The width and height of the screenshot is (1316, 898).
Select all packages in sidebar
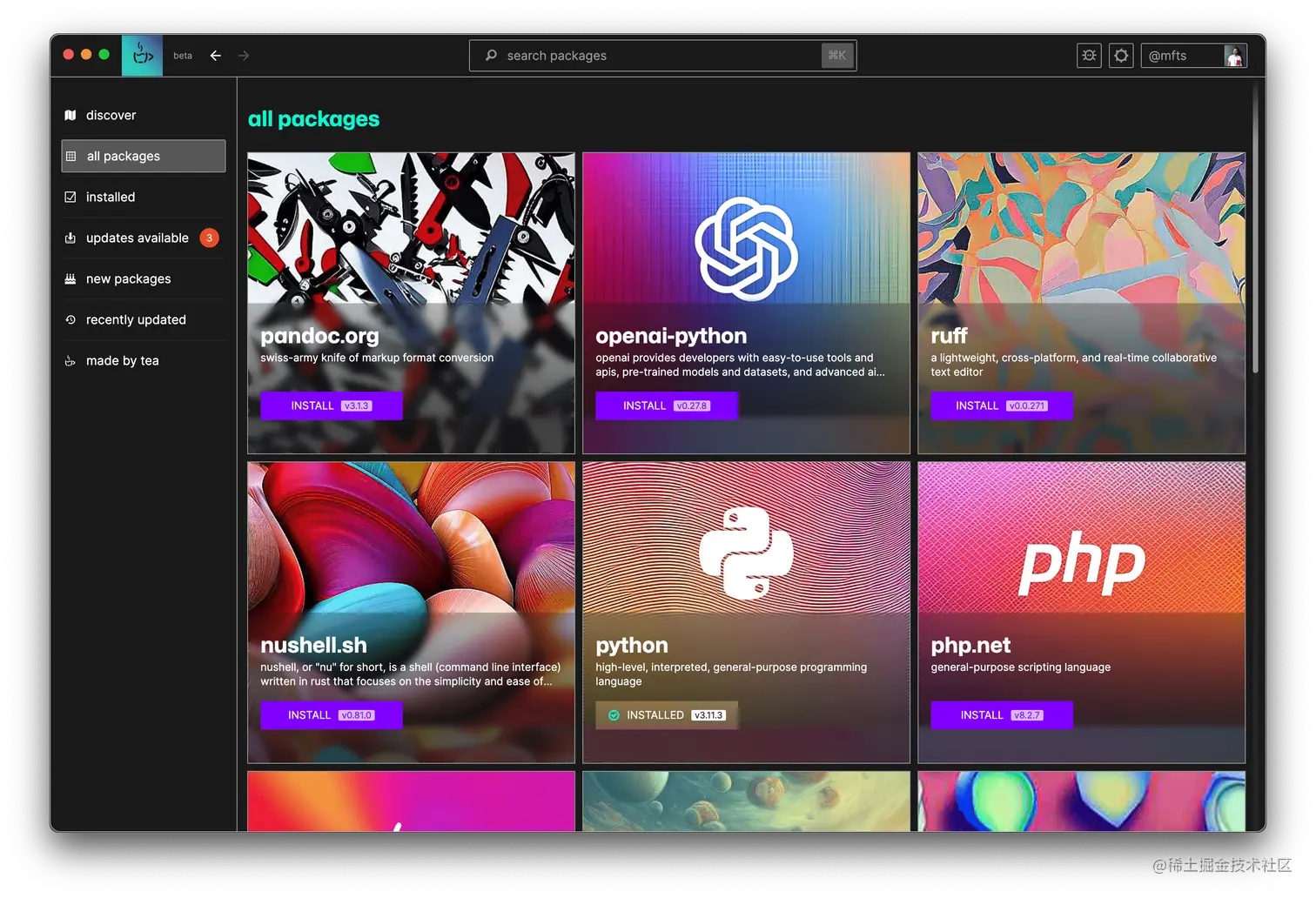click(x=144, y=156)
